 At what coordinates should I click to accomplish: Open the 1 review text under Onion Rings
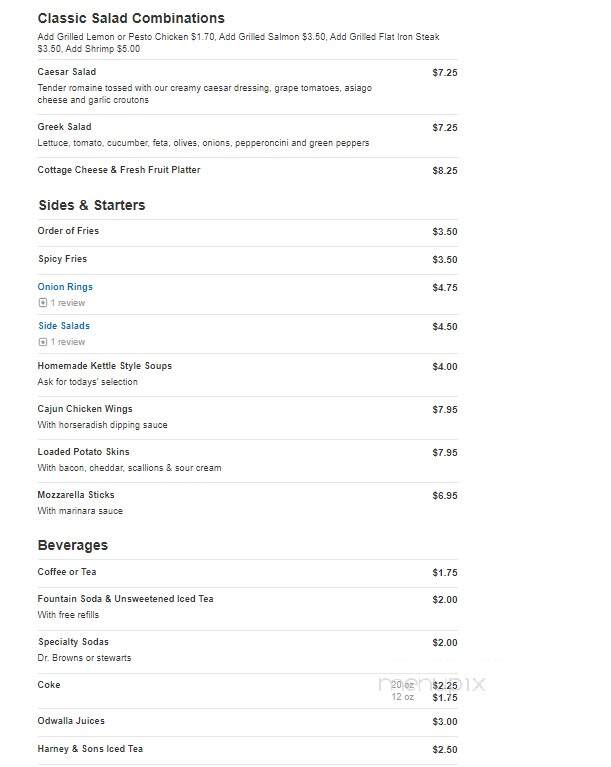[x=68, y=303]
